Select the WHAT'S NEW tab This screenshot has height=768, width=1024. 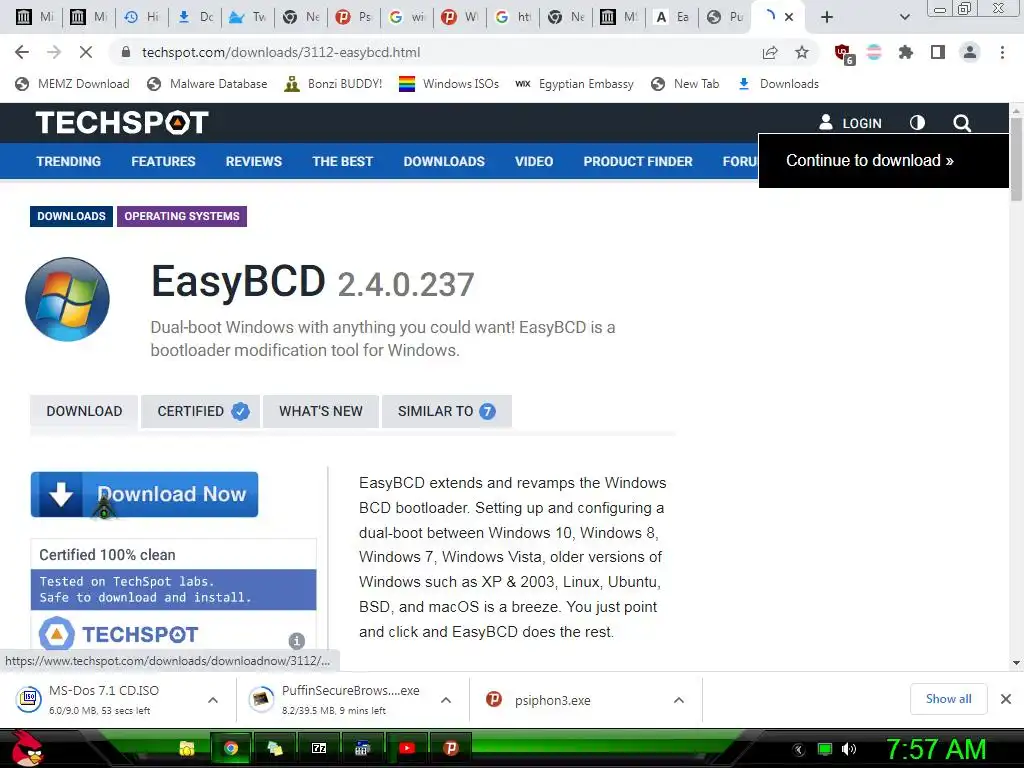(321, 411)
